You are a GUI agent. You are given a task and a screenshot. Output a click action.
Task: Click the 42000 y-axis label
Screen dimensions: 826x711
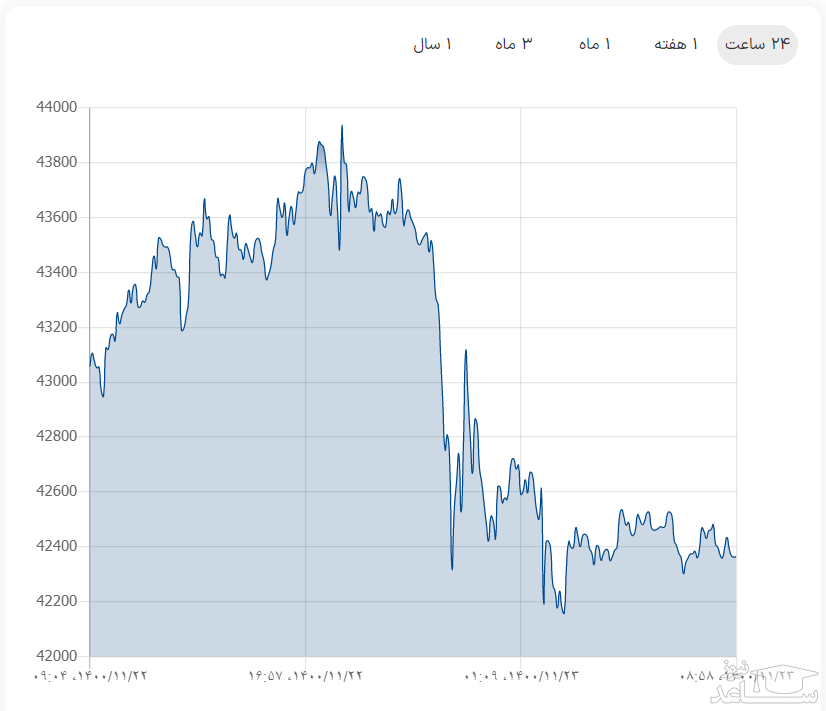tap(55, 656)
